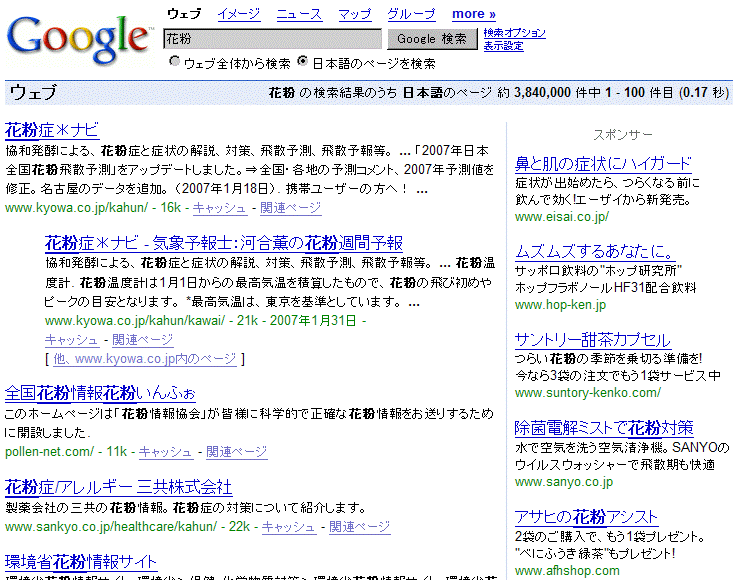736x580 pixels.
Task: Open sponsor ad 'サントリー甜茶カプセル'
Action: pyautogui.click(x=592, y=340)
